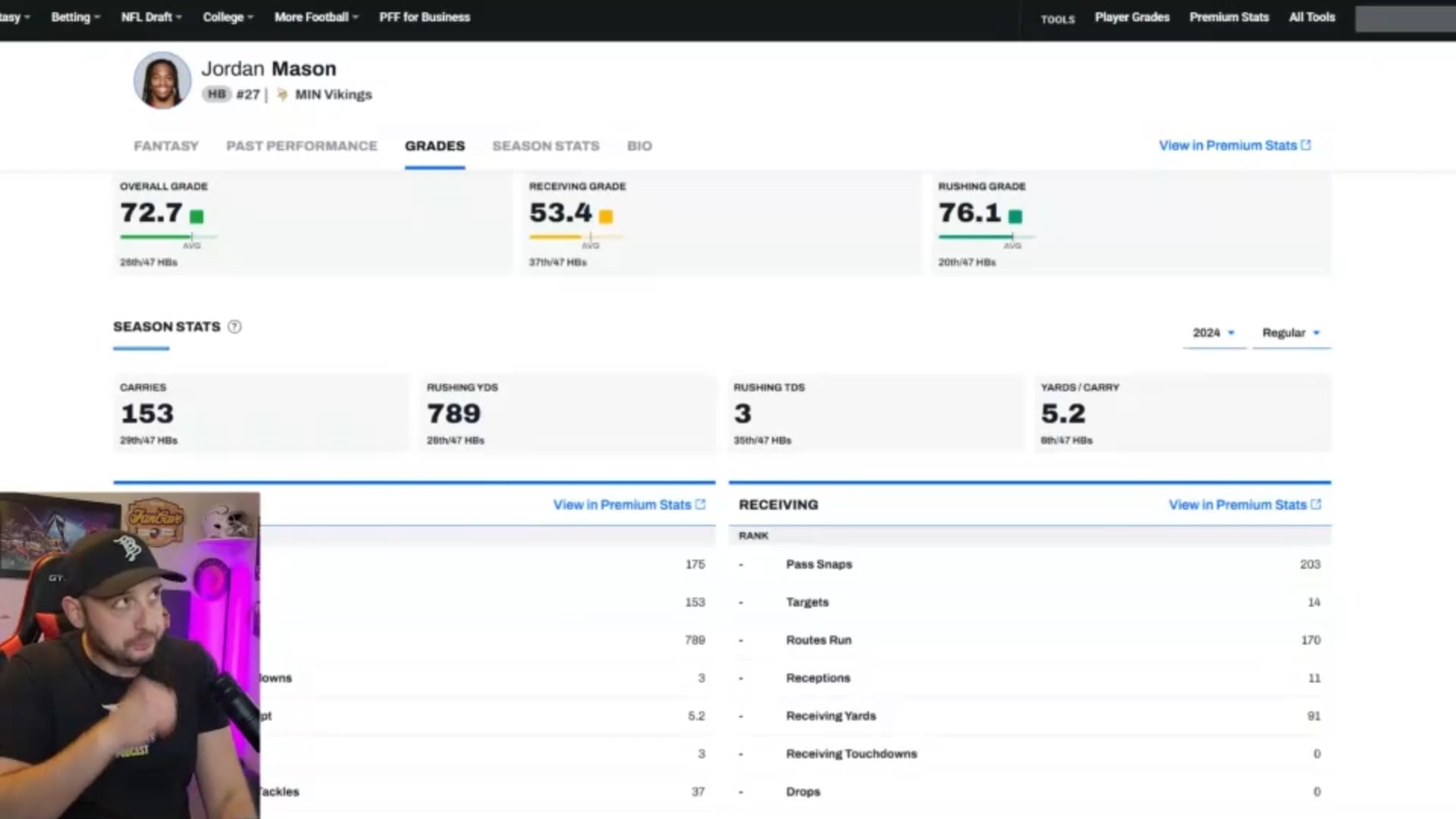This screenshot has width=1456, height=819.
Task: Open the Regular season type dropdown
Action: point(1291,333)
